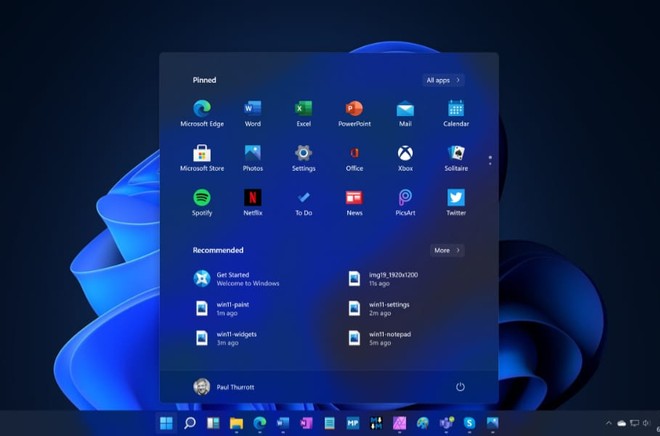660x436 pixels.
Task: Click the pinned apps page indicator dots
Action: [x=489, y=159]
